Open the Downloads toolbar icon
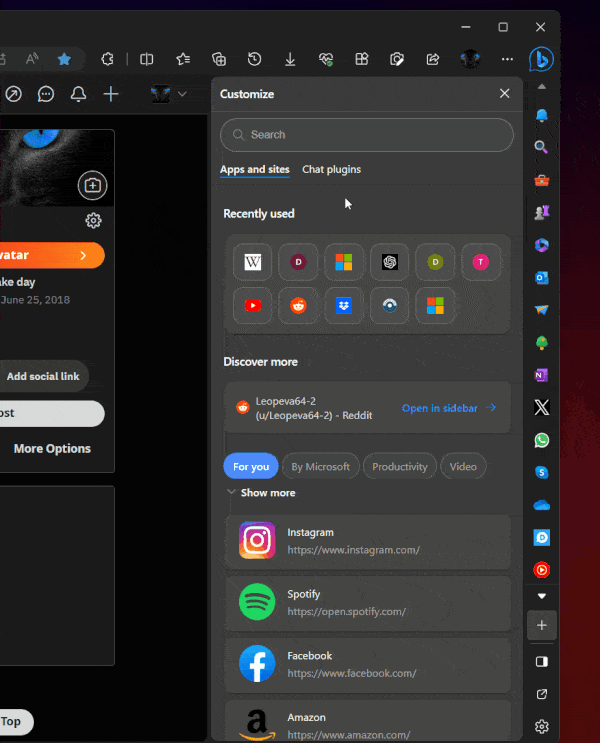Screen dimensions: 600x743 (x=290, y=59)
